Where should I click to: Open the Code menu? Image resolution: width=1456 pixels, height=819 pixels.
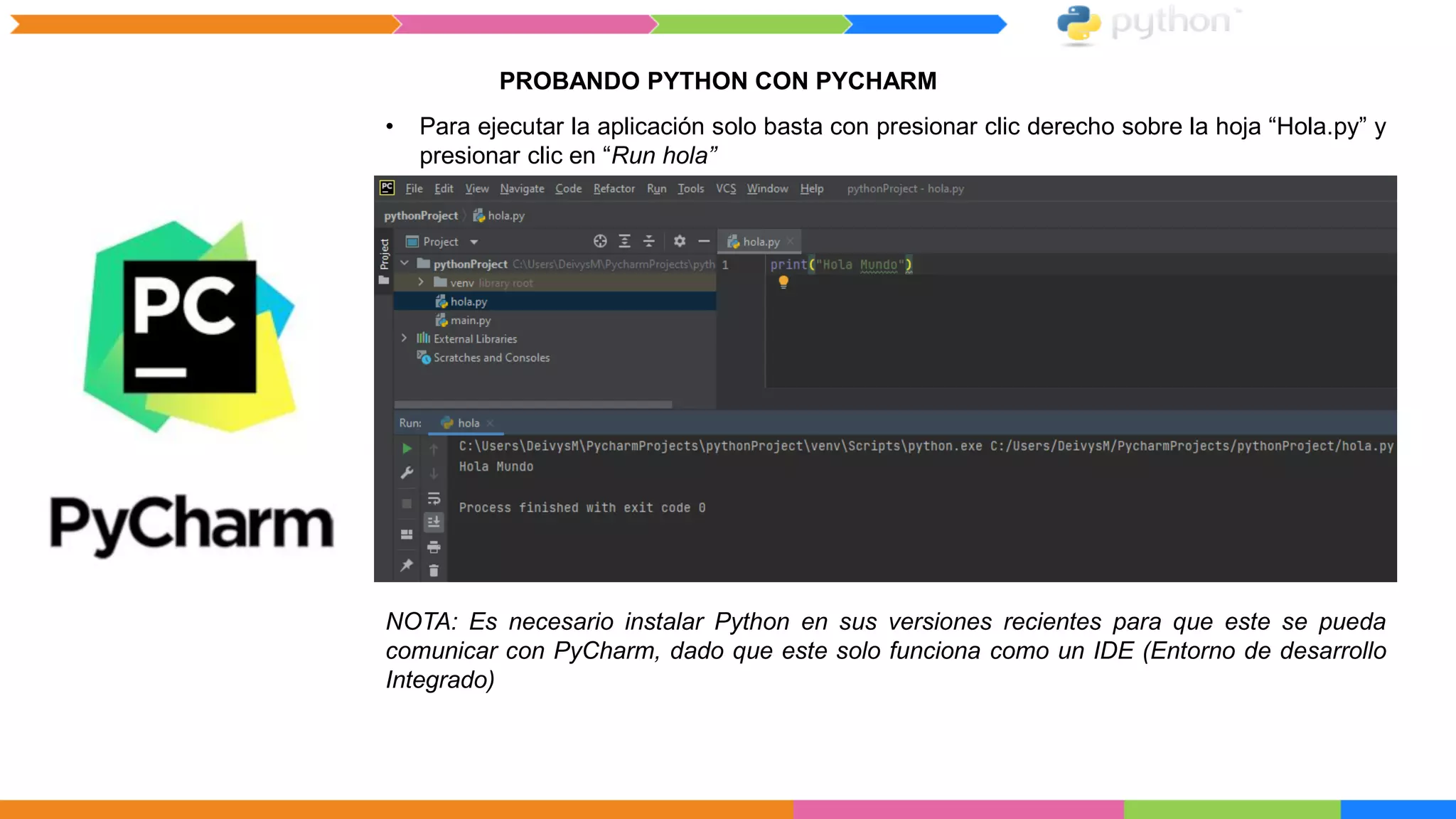coord(568,188)
